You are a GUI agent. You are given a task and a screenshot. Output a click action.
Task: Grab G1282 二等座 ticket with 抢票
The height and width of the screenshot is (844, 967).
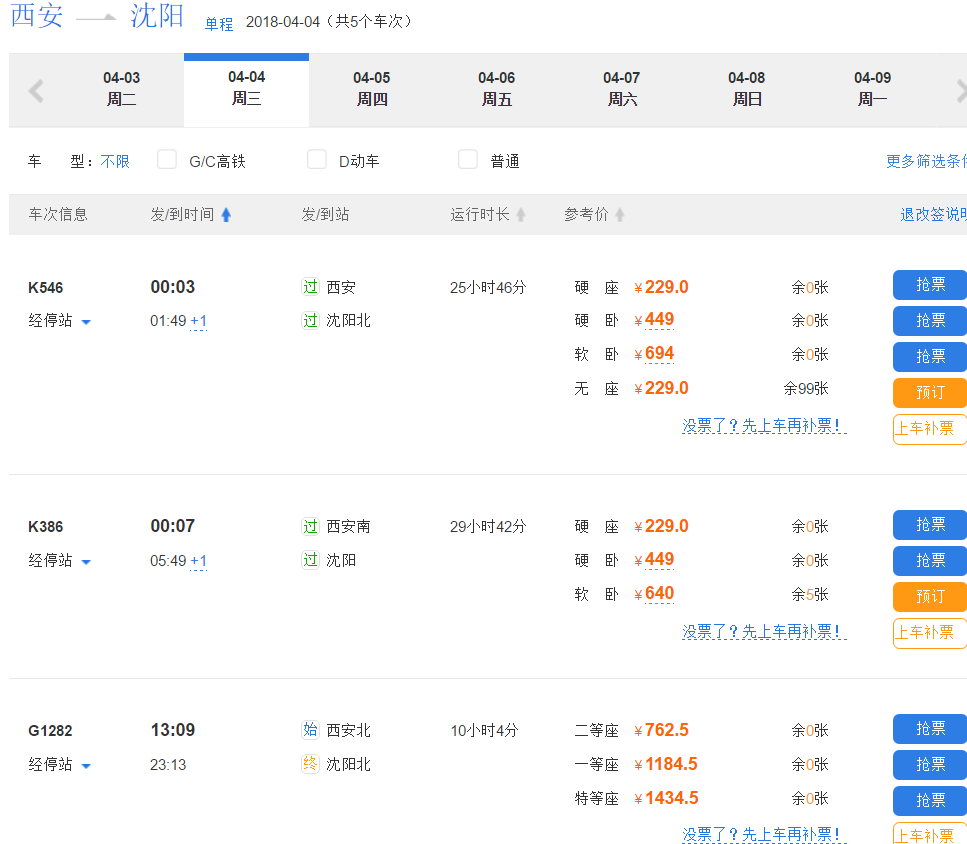tap(930, 729)
